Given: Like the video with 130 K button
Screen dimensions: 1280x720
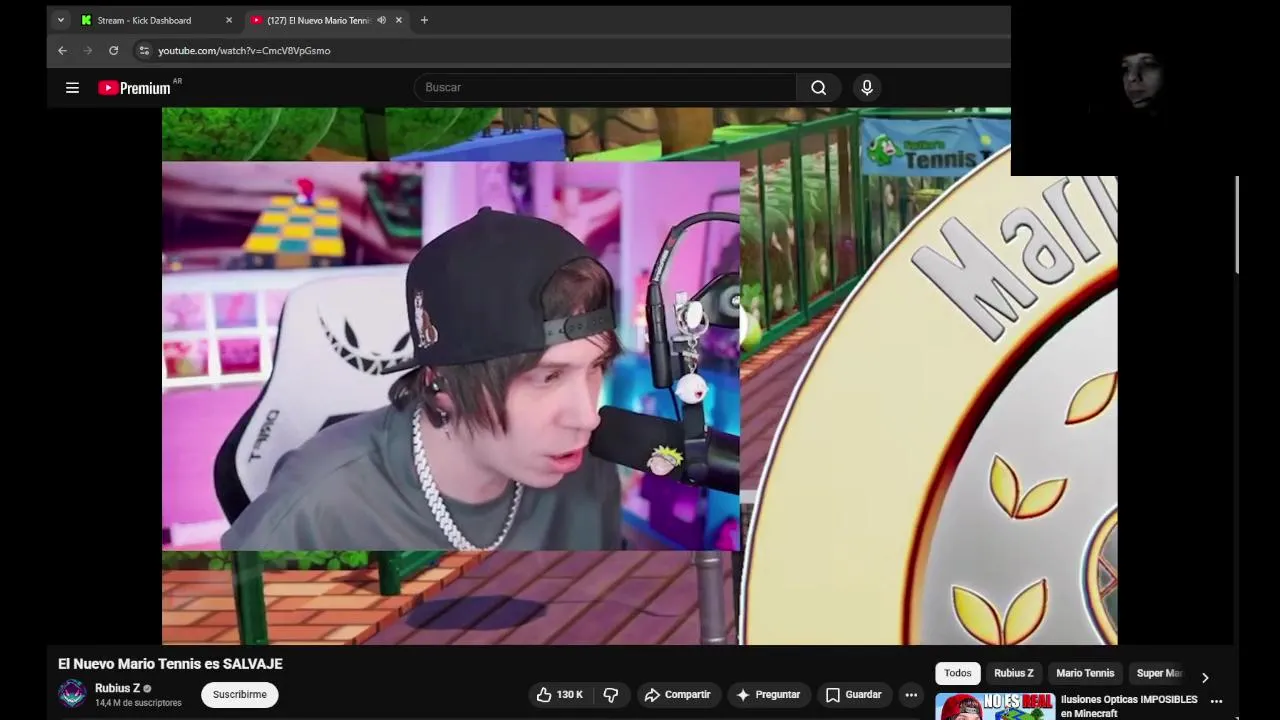Looking at the screenshot, I should coord(560,695).
